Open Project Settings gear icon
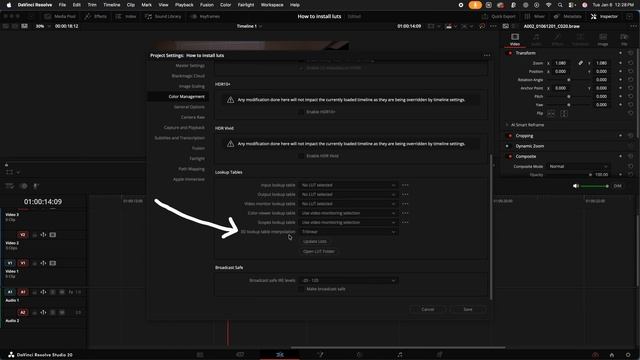 (628, 355)
